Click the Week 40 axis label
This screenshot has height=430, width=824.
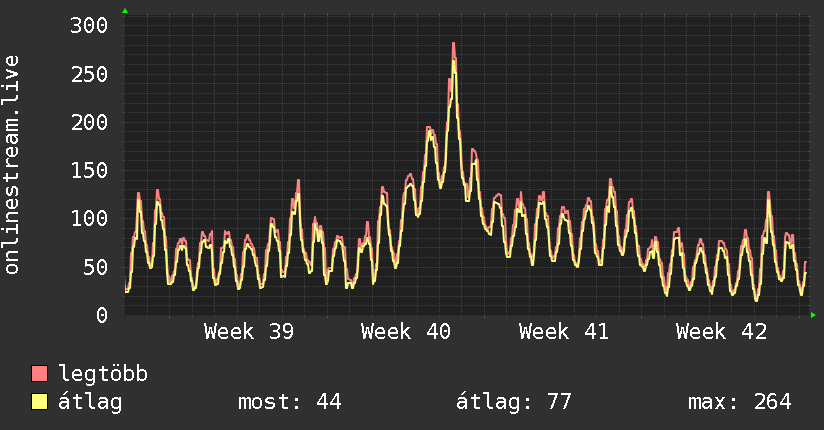tap(406, 332)
